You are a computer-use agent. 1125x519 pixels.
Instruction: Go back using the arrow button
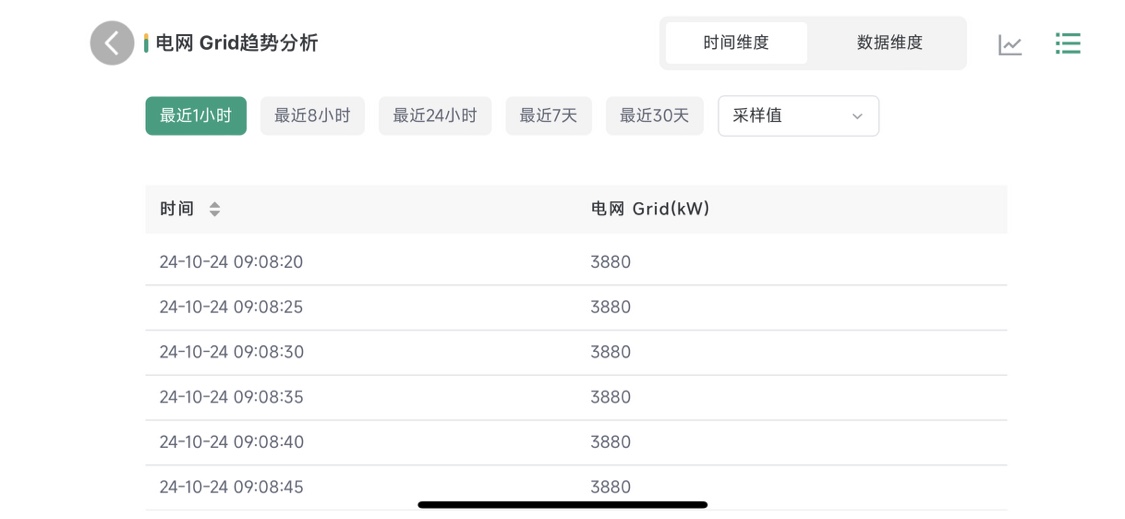(x=112, y=43)
